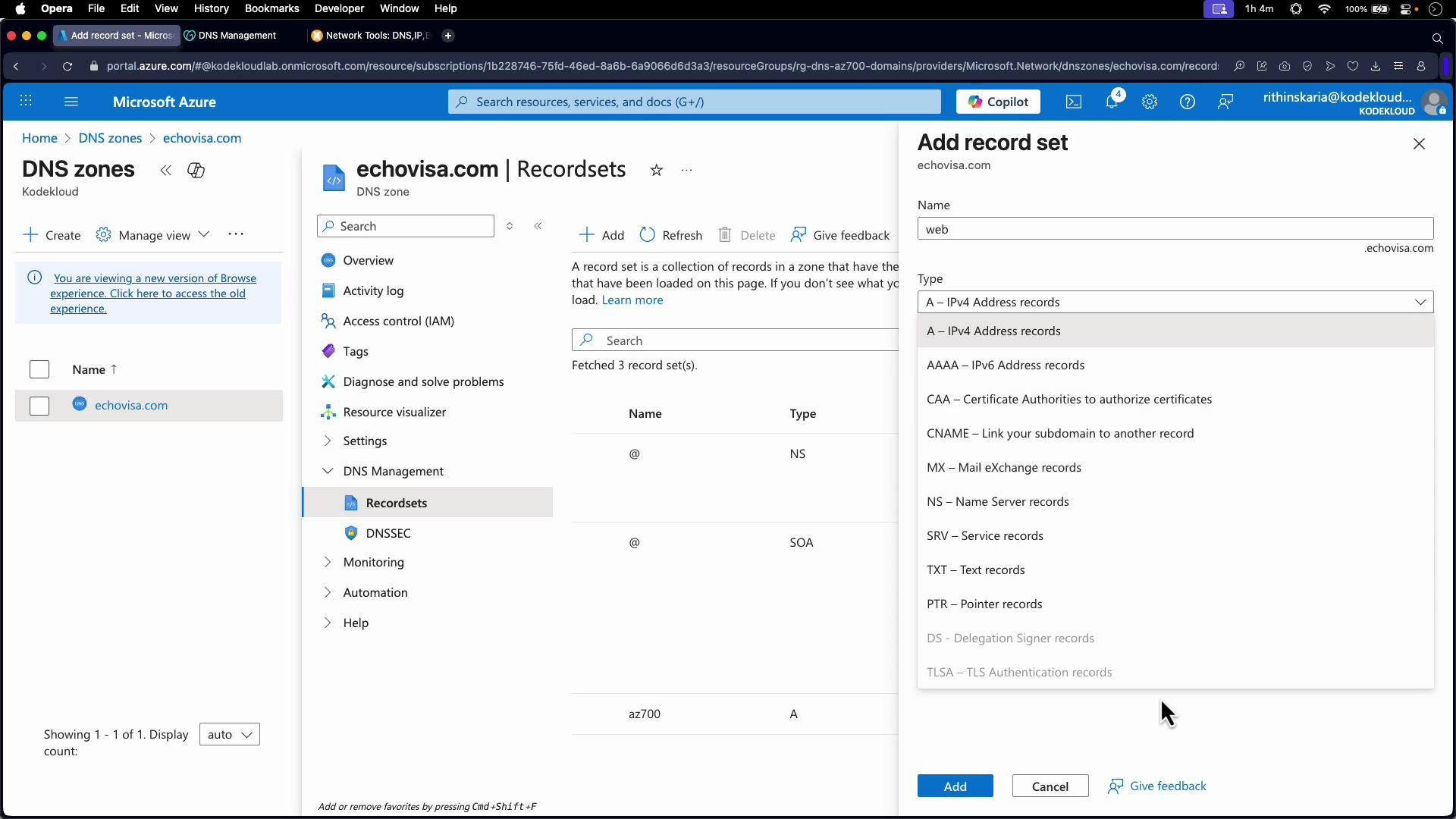Select AAAA – IPv6 Address records option
Viewport: 1456px width, 819px height.
[1175, 365]
